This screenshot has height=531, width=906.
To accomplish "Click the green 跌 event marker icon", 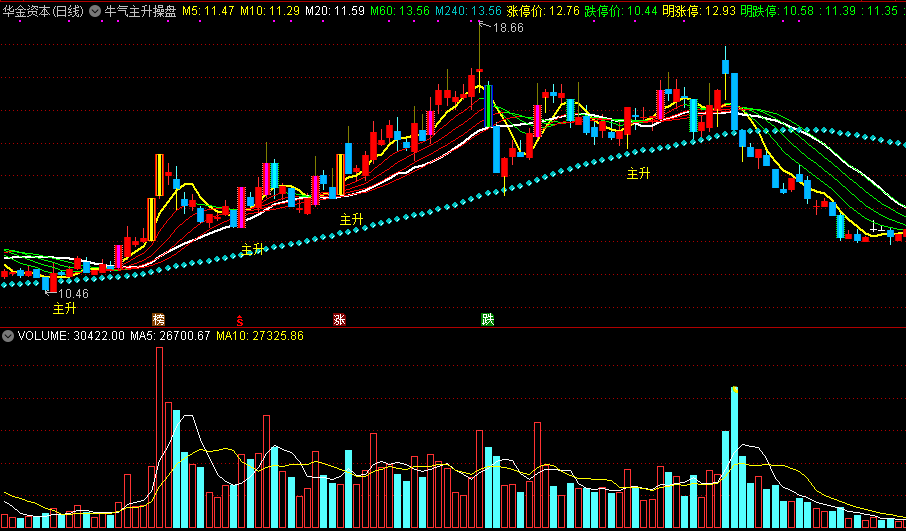I will click(488, 320).
